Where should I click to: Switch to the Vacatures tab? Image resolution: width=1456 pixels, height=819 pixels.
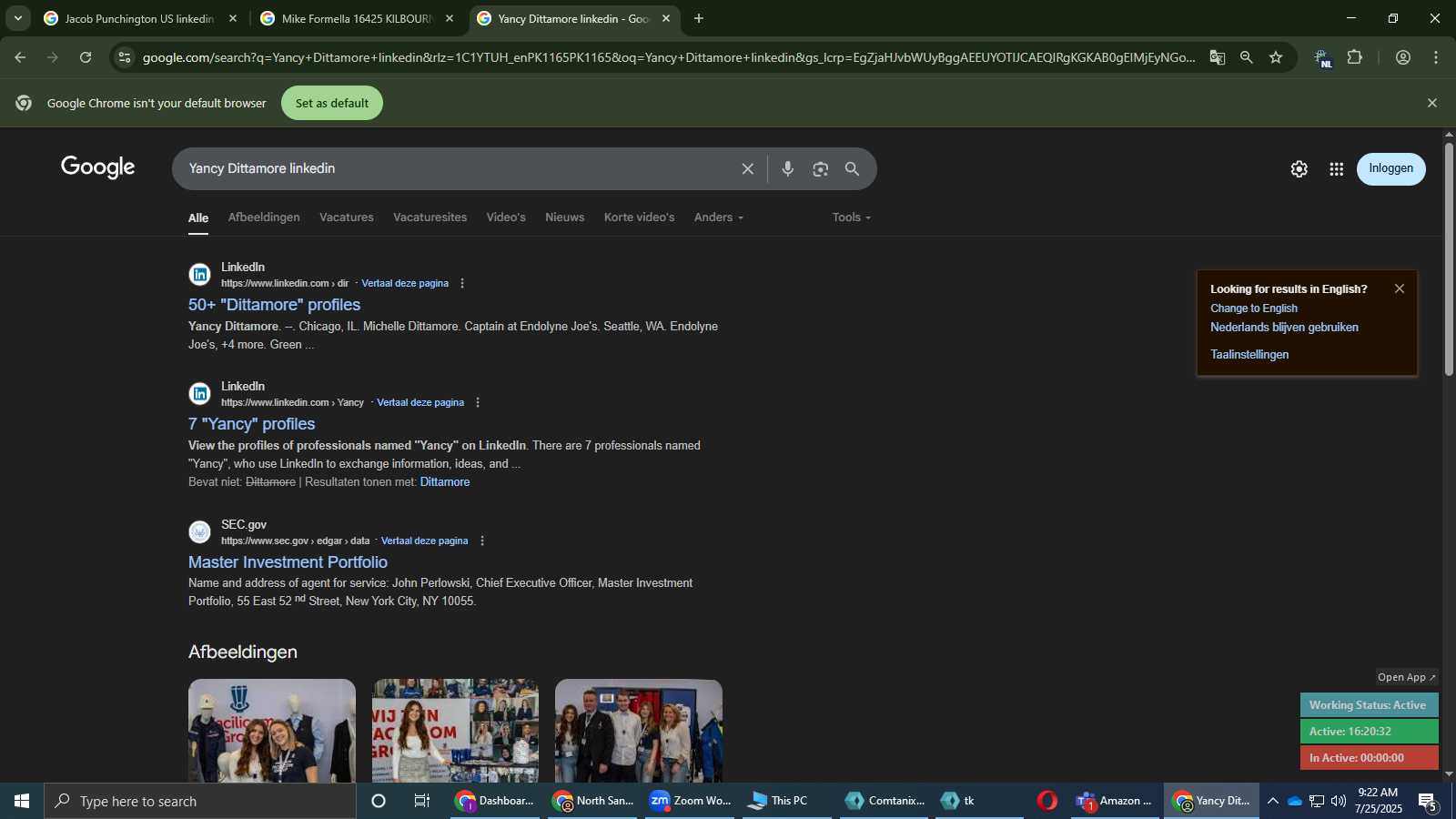click(x=347, y=217)
